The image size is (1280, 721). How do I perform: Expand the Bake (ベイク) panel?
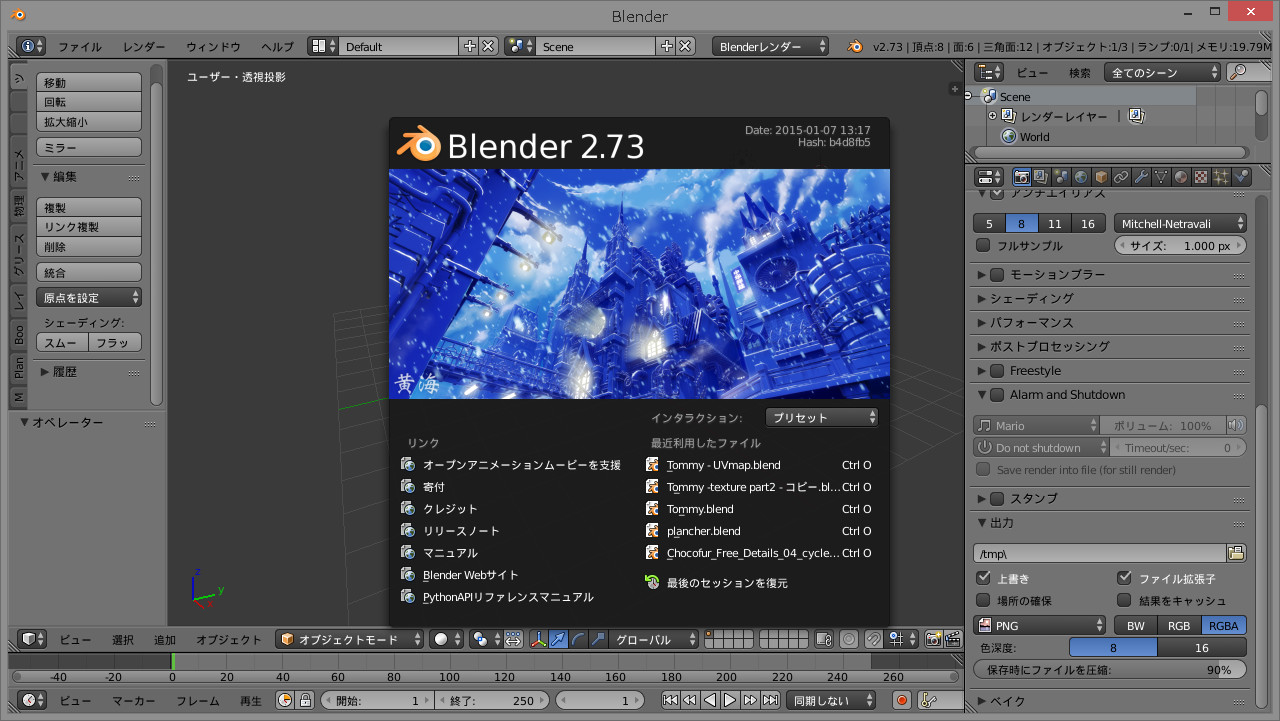click(x=1001, y=701)
